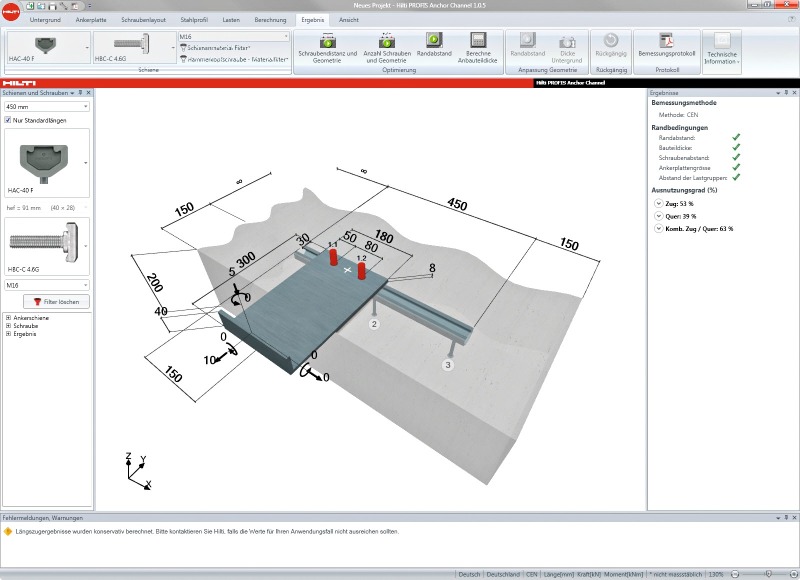Open the Hilti application menu button
The width and height of the screenshot is (800, 580).
(10, 12)
